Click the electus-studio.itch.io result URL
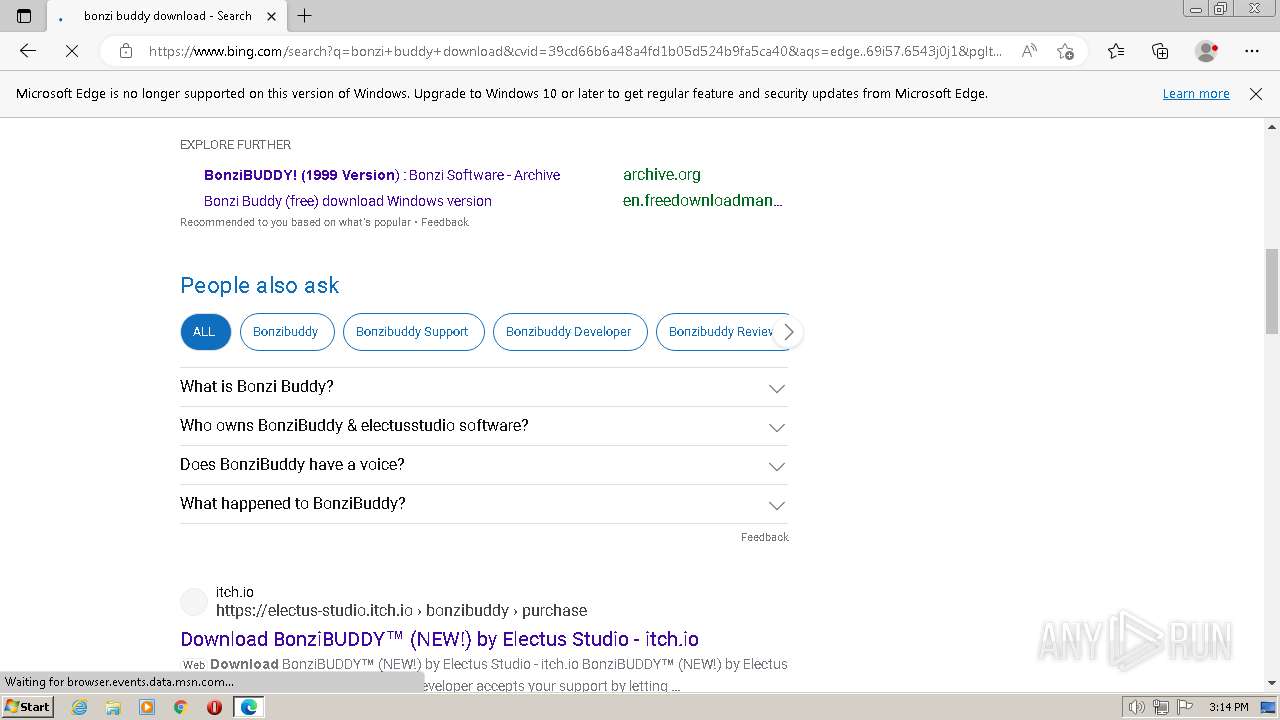 (x=401, y=610)
